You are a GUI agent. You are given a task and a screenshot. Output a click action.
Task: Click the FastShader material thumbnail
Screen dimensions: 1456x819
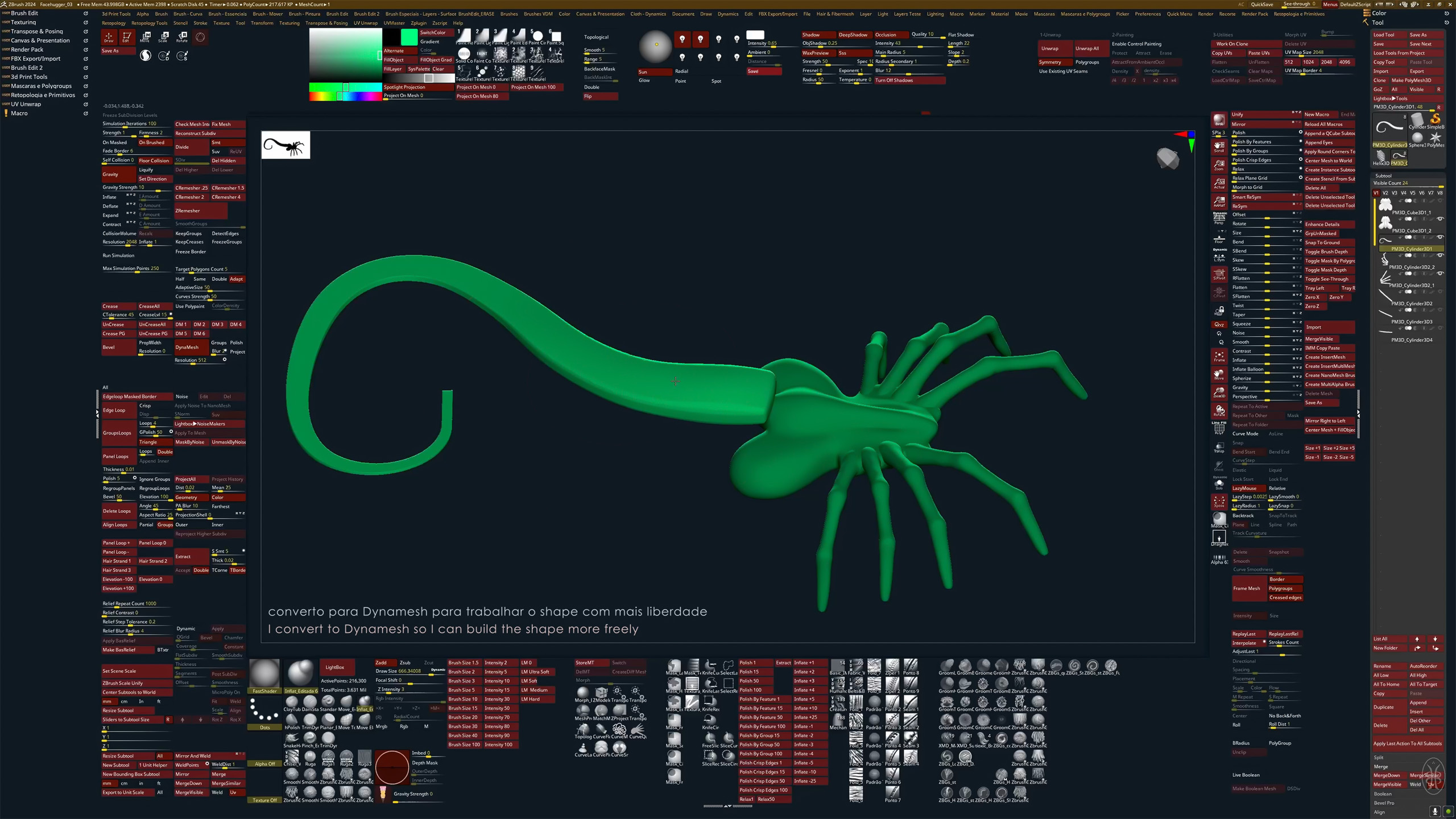point(264,677)
